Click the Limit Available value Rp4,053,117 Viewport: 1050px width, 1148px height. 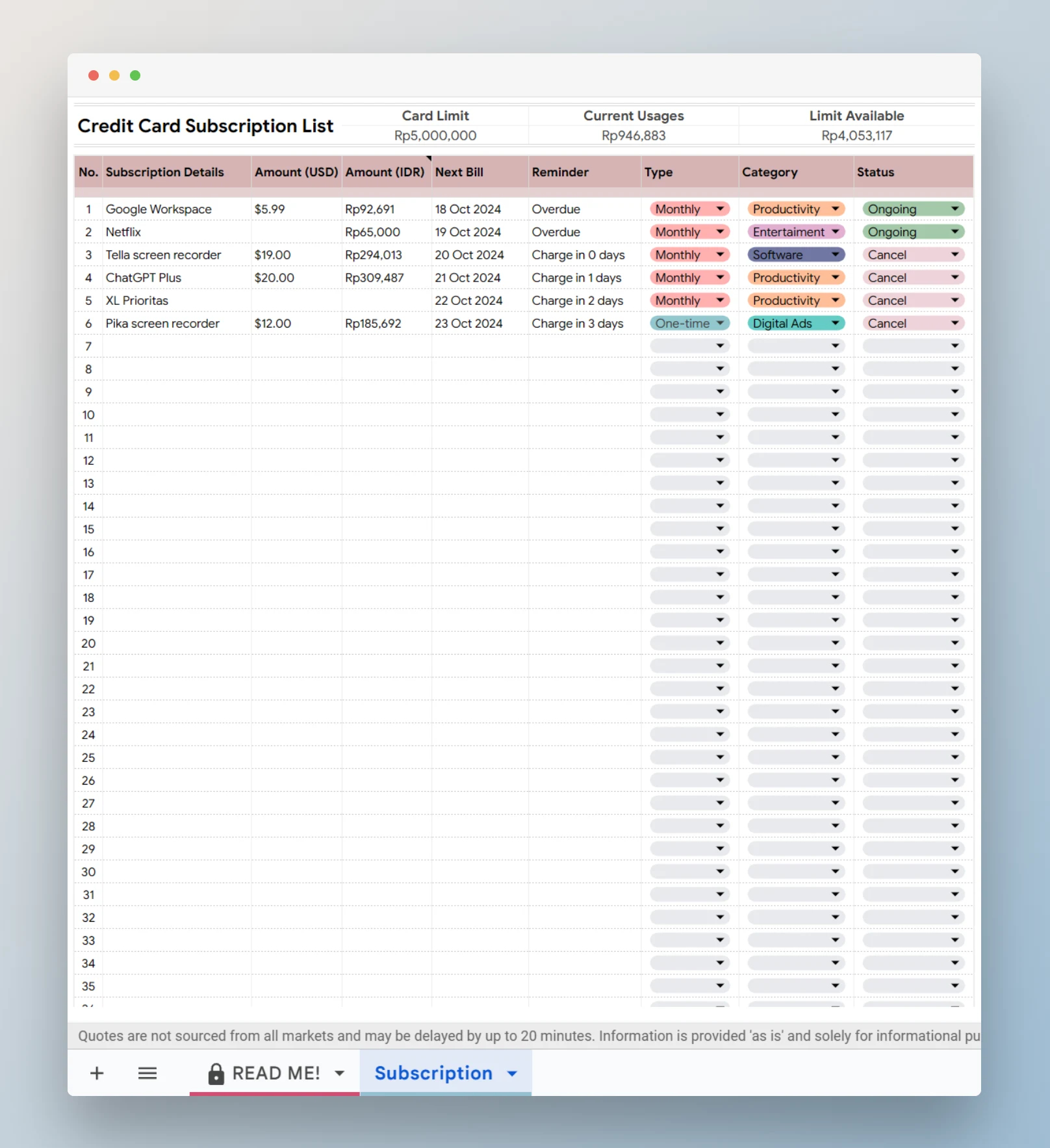856,135
